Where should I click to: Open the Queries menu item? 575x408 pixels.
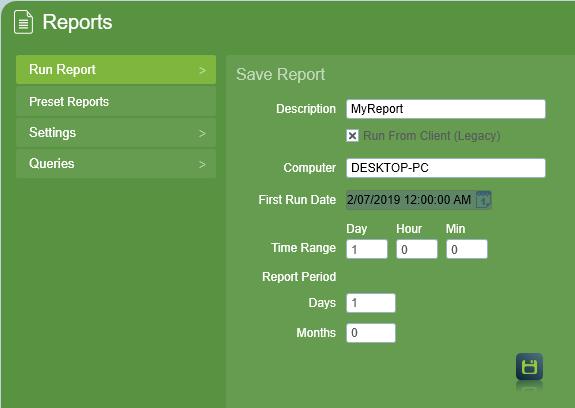click(116, 163)
